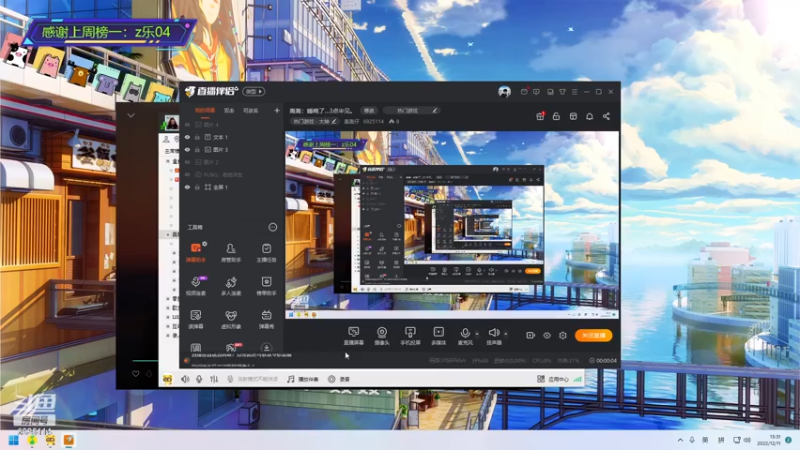Add a 手机投屏 phone mirroring source
This screenshot has height=450, width=800.
(410, 336)
